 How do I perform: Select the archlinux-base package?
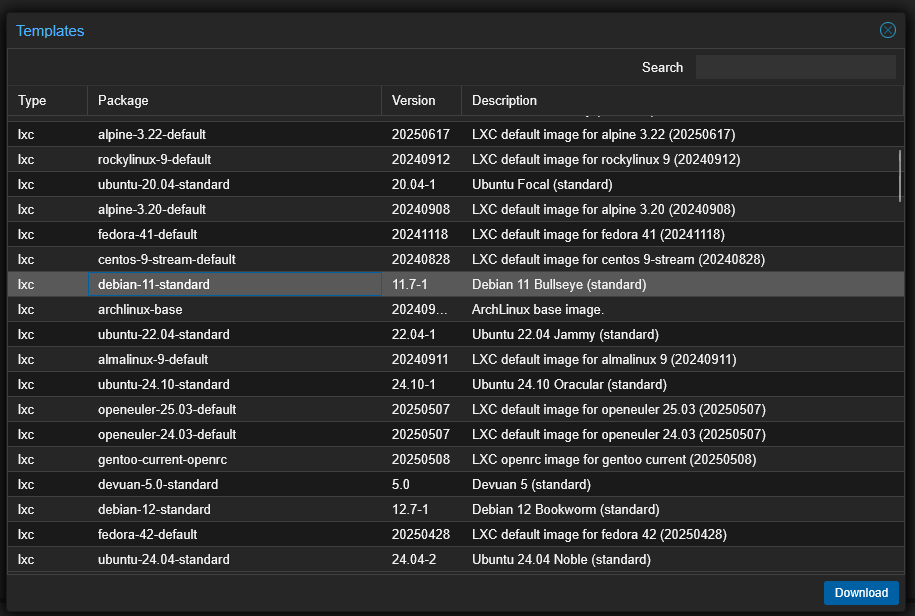tap(140, 309)
